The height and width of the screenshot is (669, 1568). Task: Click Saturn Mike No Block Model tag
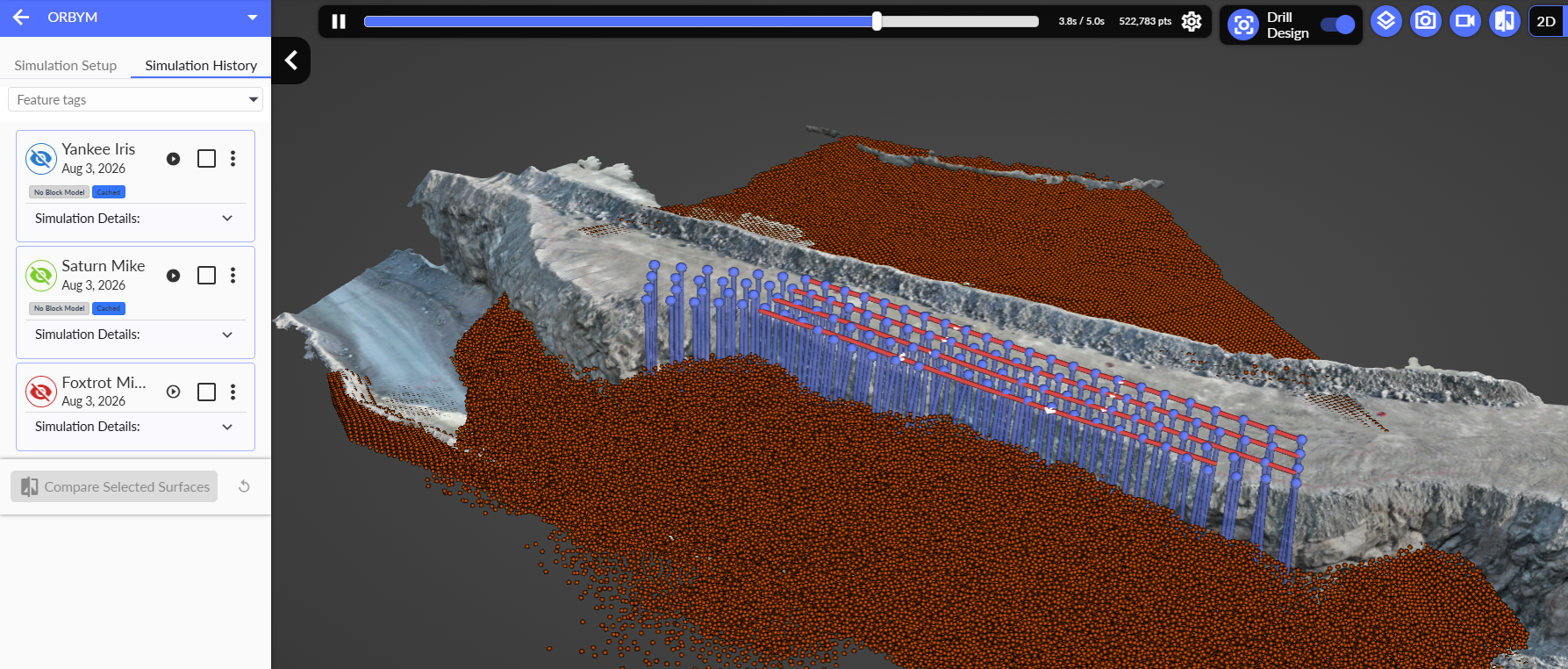60,308
